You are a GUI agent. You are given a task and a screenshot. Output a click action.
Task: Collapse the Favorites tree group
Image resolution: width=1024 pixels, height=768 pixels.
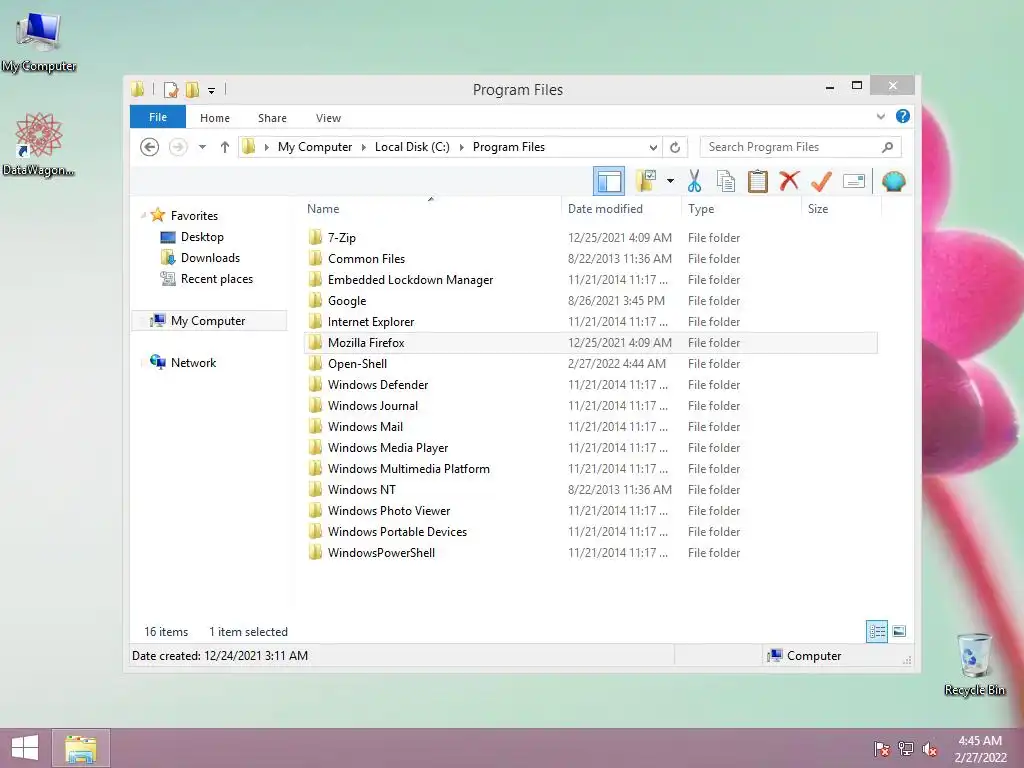pos(143,215)
